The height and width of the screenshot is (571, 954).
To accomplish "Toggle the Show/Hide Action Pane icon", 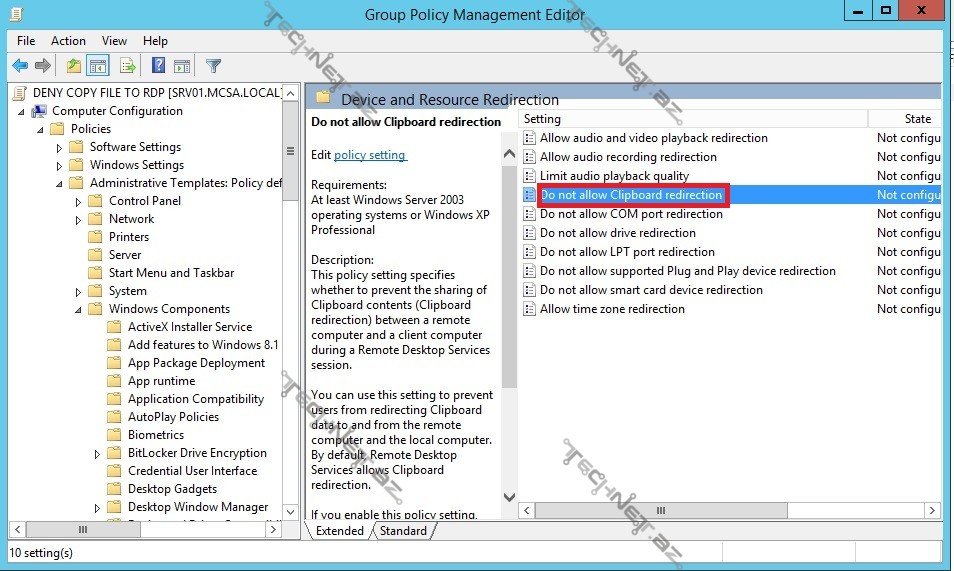I will pyautogui.click(x=181, y=66).
